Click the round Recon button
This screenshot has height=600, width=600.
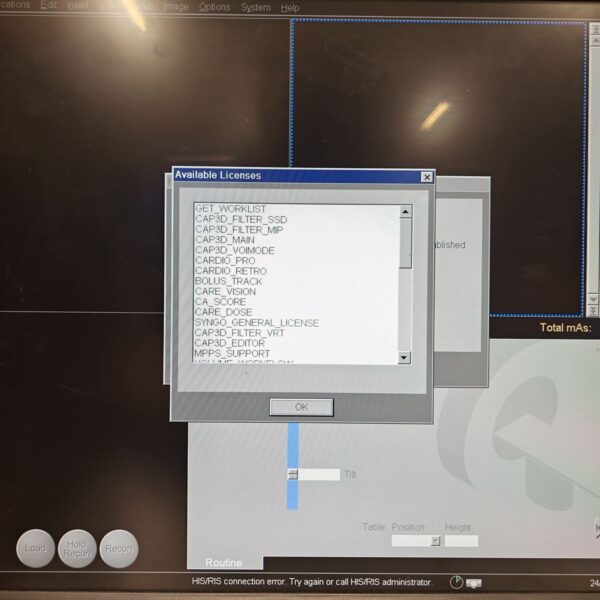click(119, 549)
